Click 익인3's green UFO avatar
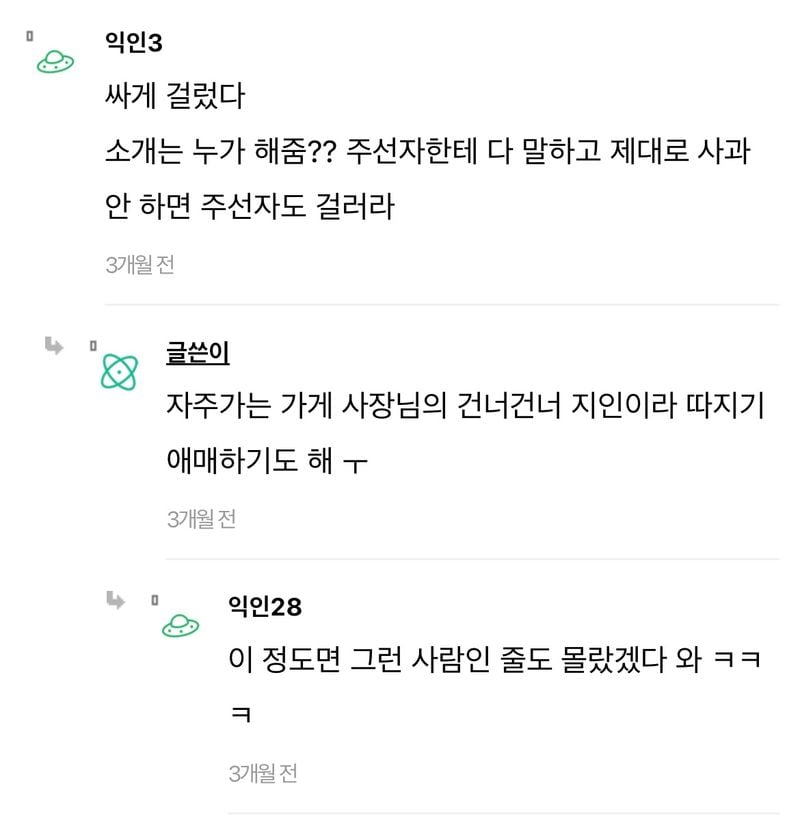The height and width of the screenshot is (816, 800). (56, 63)
